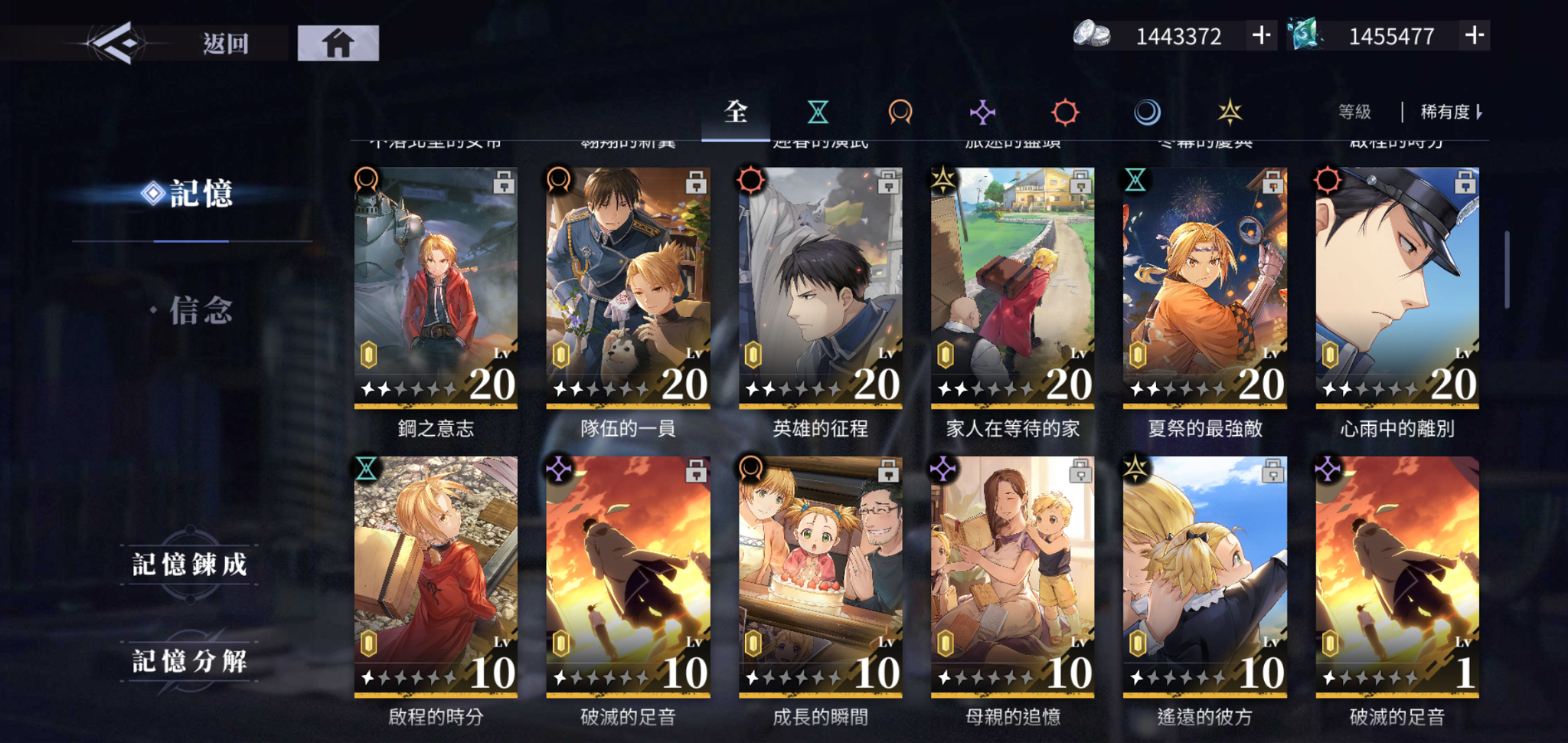
Task: Switch to the 全 filter tab
Action: coord(736,113)
